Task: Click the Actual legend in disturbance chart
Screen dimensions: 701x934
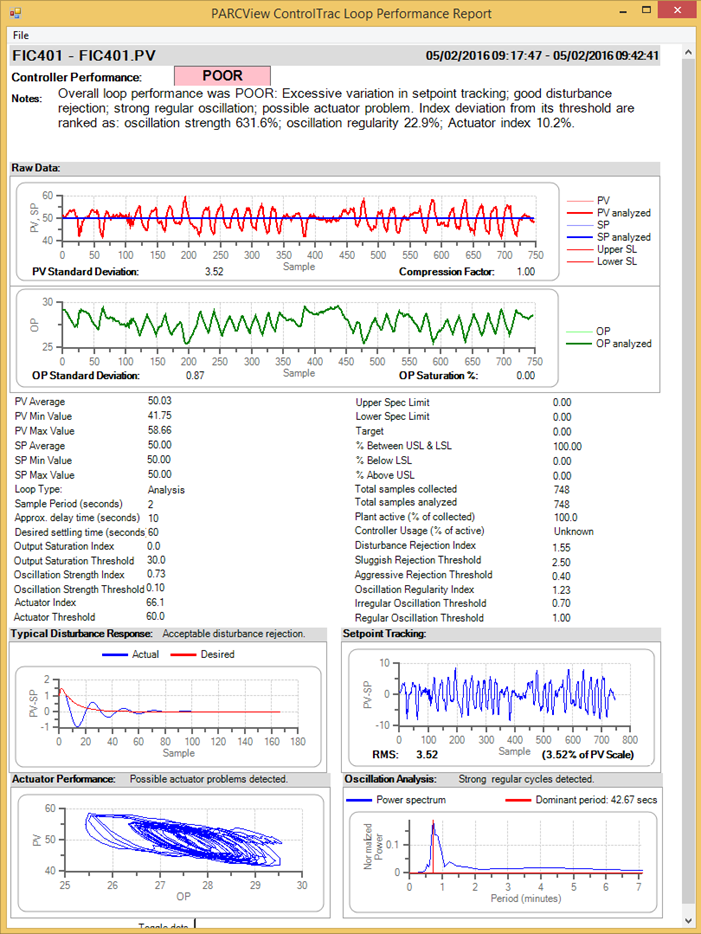Action: pyautogui.click(x=130, y=654)
